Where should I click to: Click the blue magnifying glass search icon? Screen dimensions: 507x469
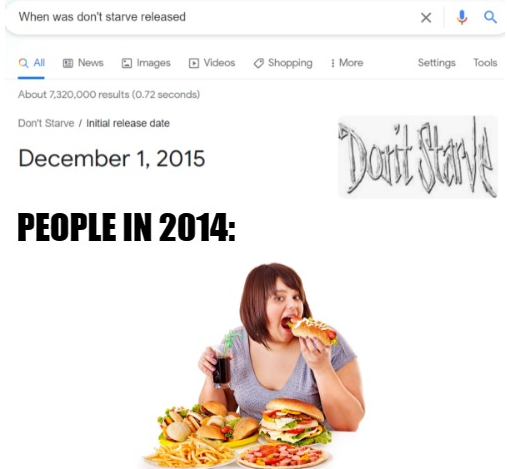(490, 17)
